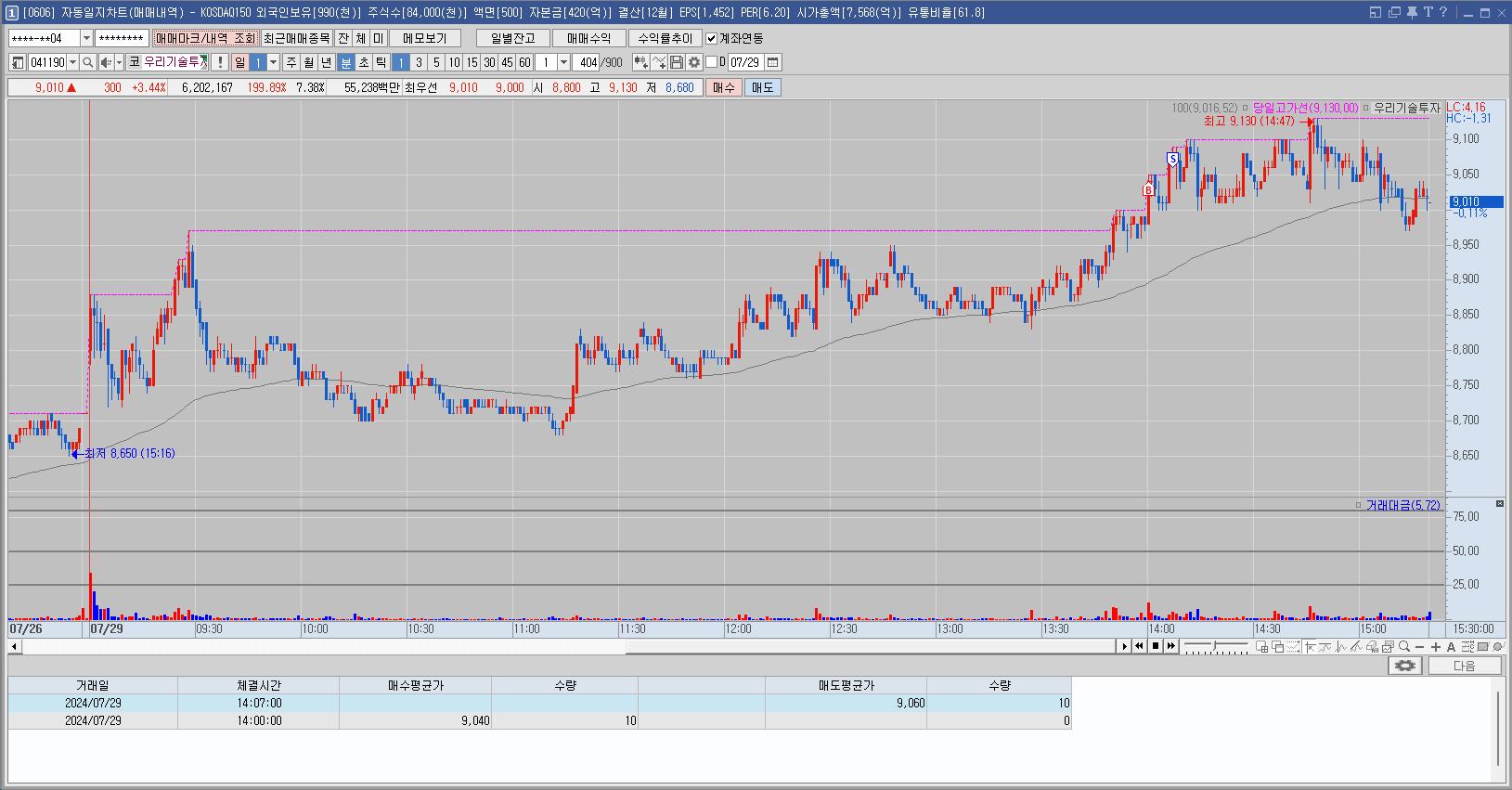Toggle the D date checkbox
The image size is (1512, 790).
712,62
